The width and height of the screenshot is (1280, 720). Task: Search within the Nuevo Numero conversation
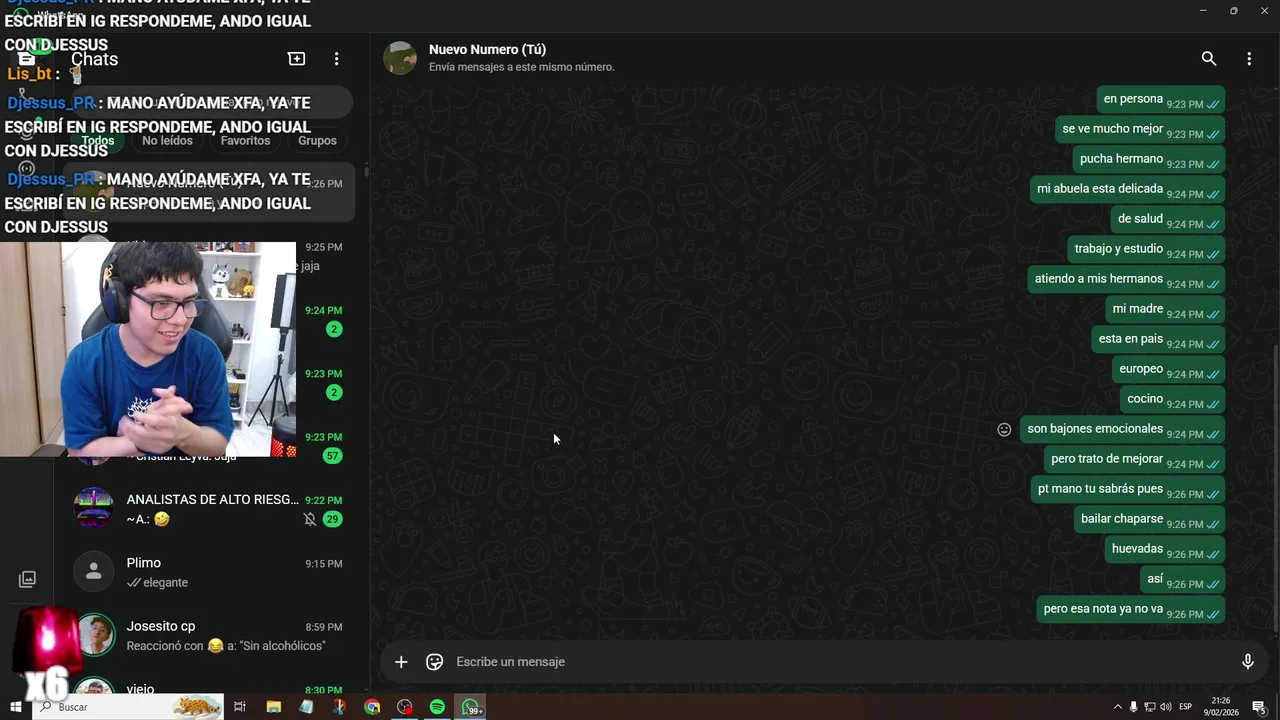pos(1209,59)
